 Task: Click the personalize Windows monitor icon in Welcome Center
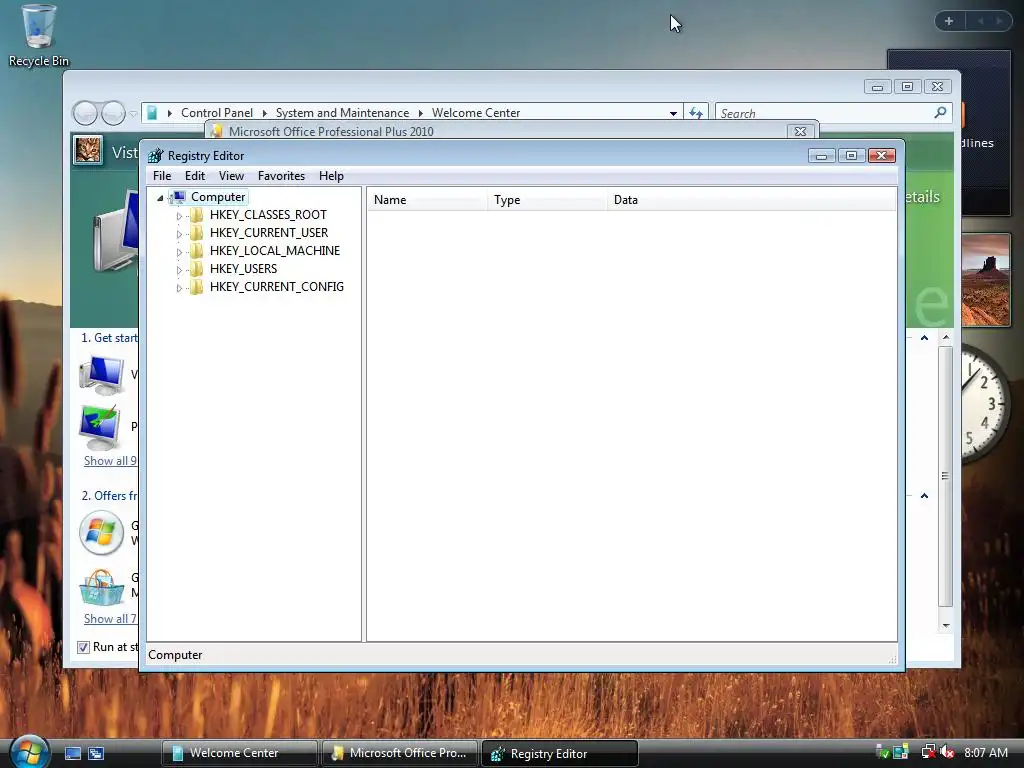click(100, 426)
